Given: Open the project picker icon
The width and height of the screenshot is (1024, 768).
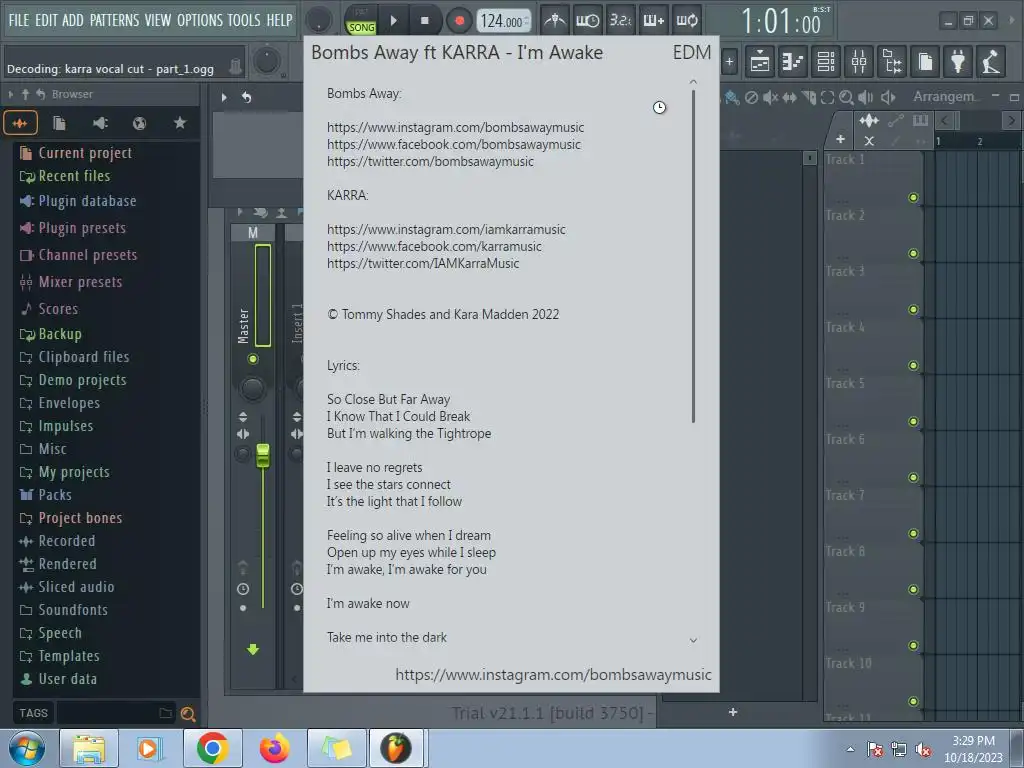Looking at the screenshot, I should [x=925, y=62].
